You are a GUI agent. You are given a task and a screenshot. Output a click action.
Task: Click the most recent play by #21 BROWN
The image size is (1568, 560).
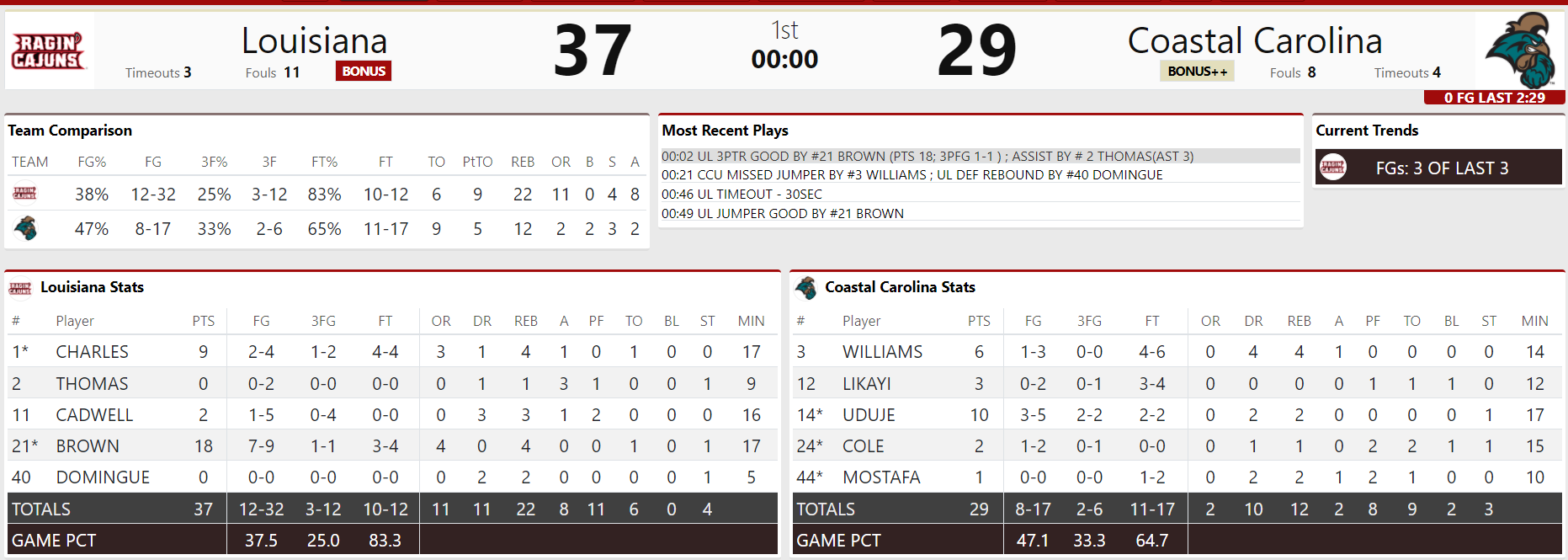click(927, 156)
